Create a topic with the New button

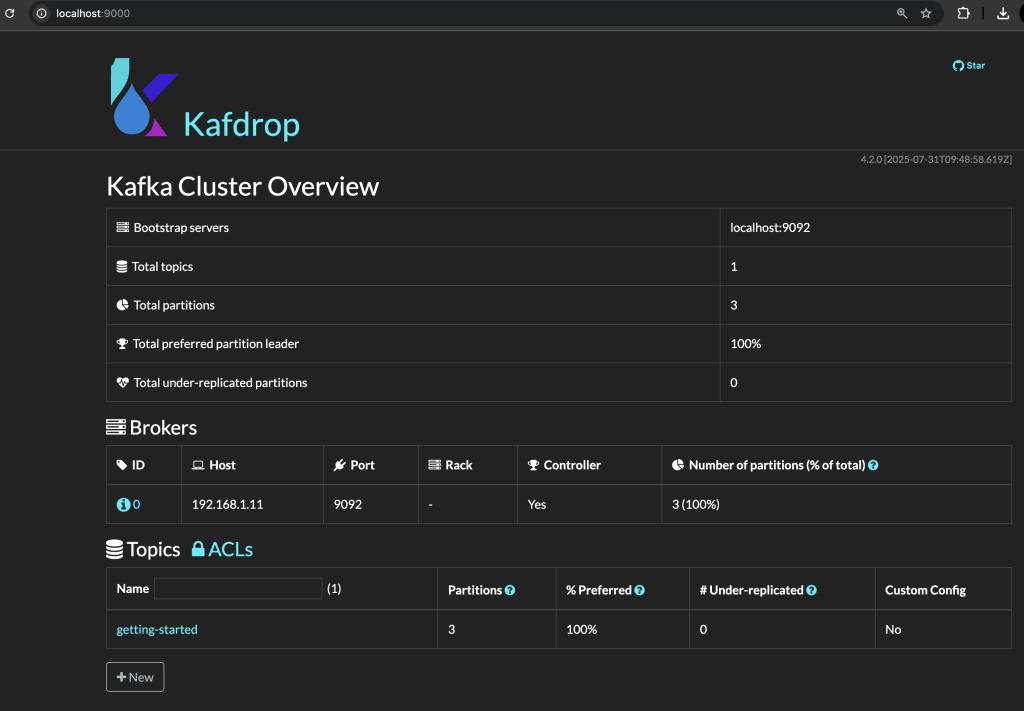[x=135, y=677]
